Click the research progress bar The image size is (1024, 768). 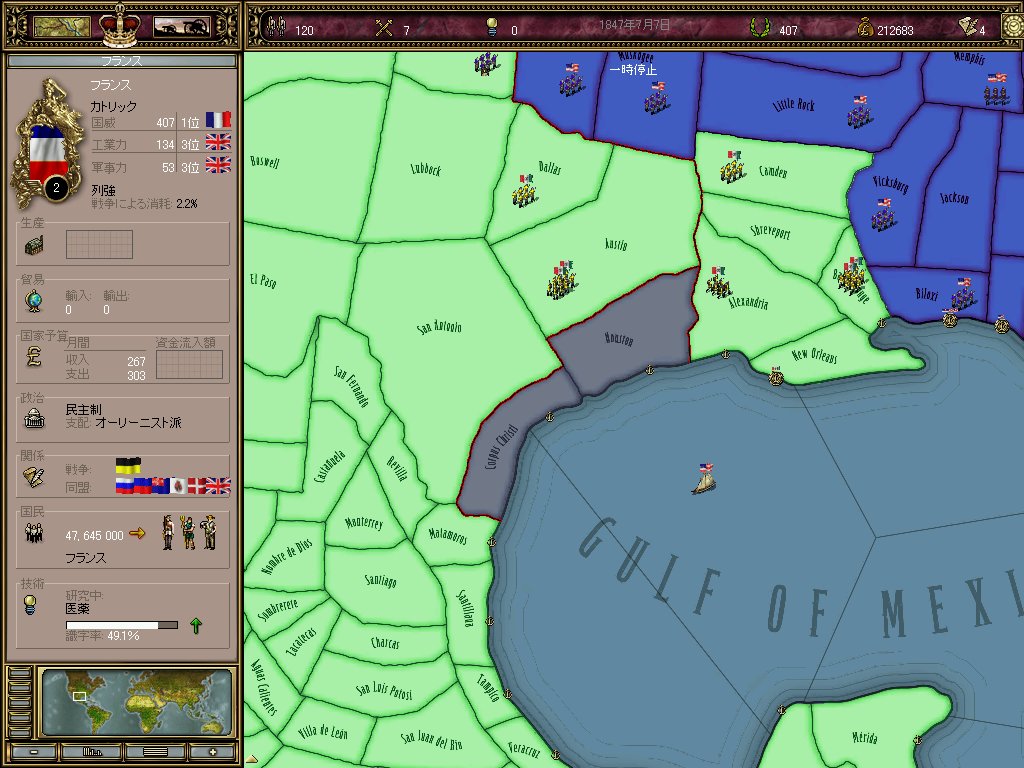point(121,625)
